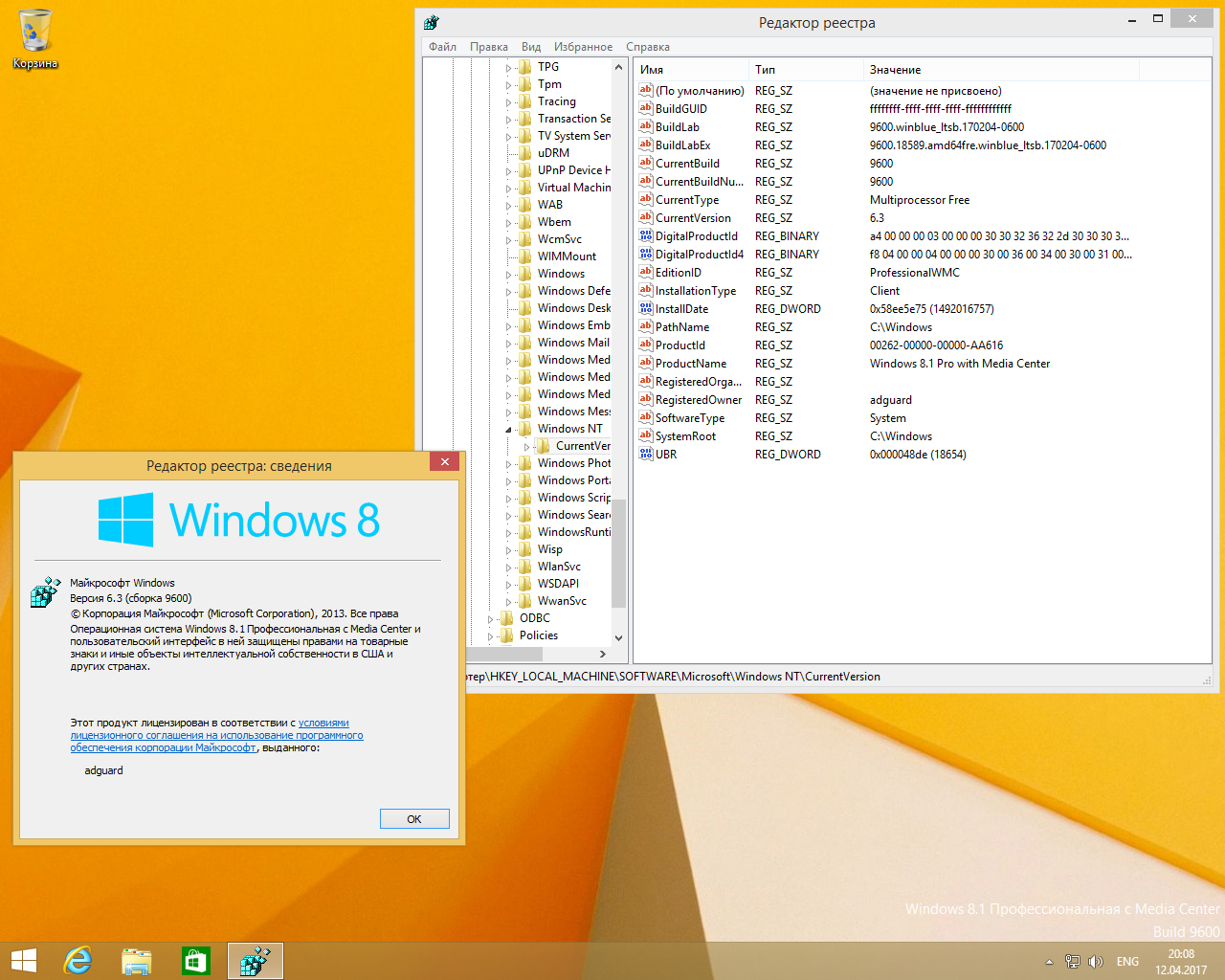Select the PathName value name
Screen dimensions: 1225x980
(x=682, y=326)
